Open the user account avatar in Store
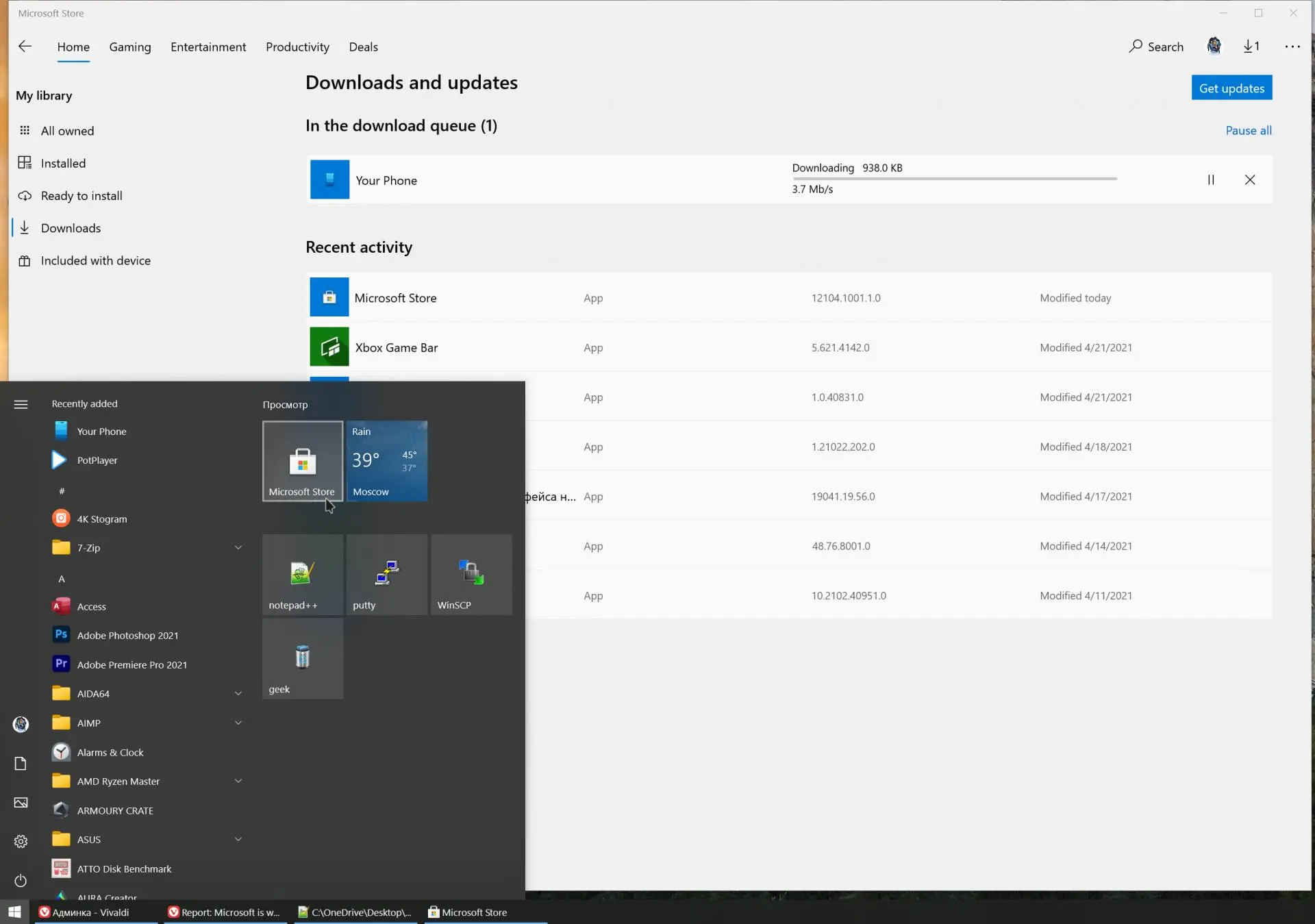1315x924 pixels. 1214,46
